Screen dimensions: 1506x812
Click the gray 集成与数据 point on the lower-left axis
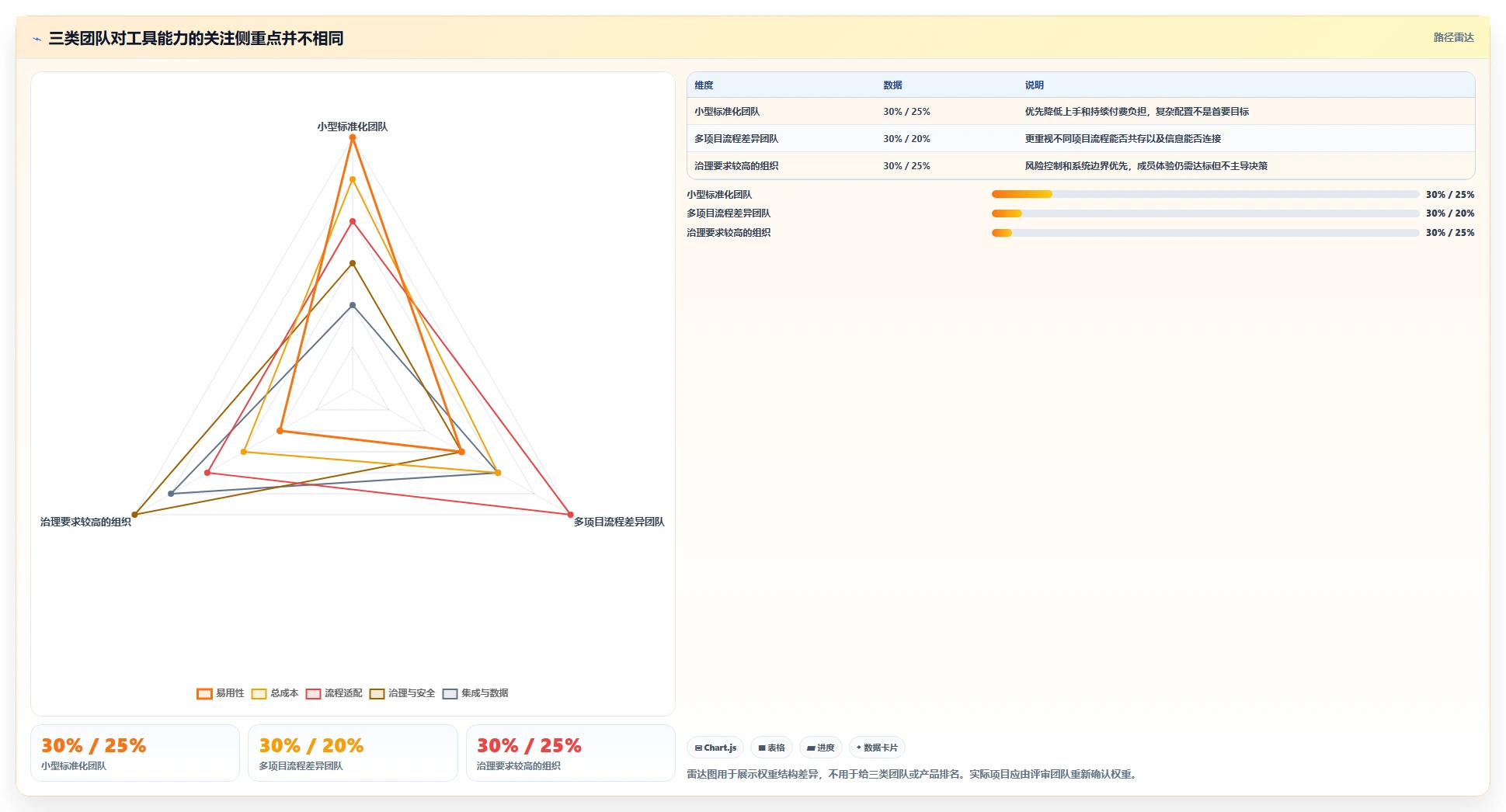(x=171, y=494)
